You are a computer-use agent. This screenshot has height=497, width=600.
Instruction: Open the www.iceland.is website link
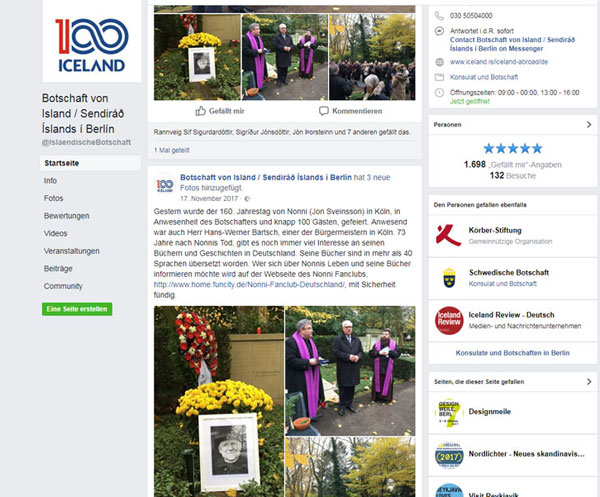[x=499, y=62]
